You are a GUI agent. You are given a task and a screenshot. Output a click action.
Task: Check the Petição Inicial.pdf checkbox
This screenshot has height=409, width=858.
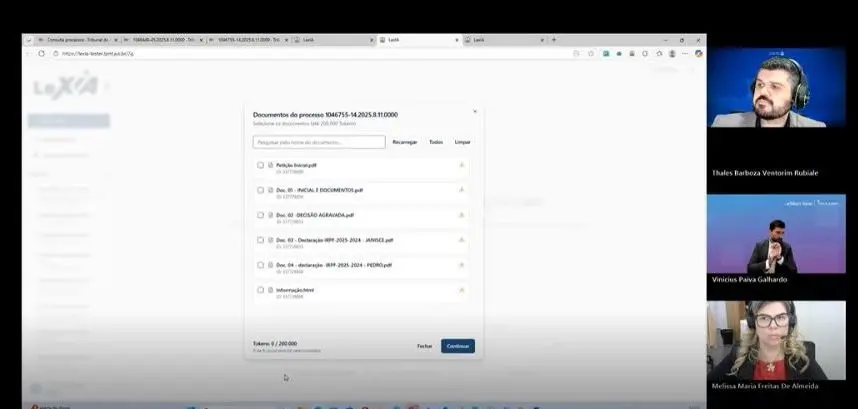click(260, 165)
